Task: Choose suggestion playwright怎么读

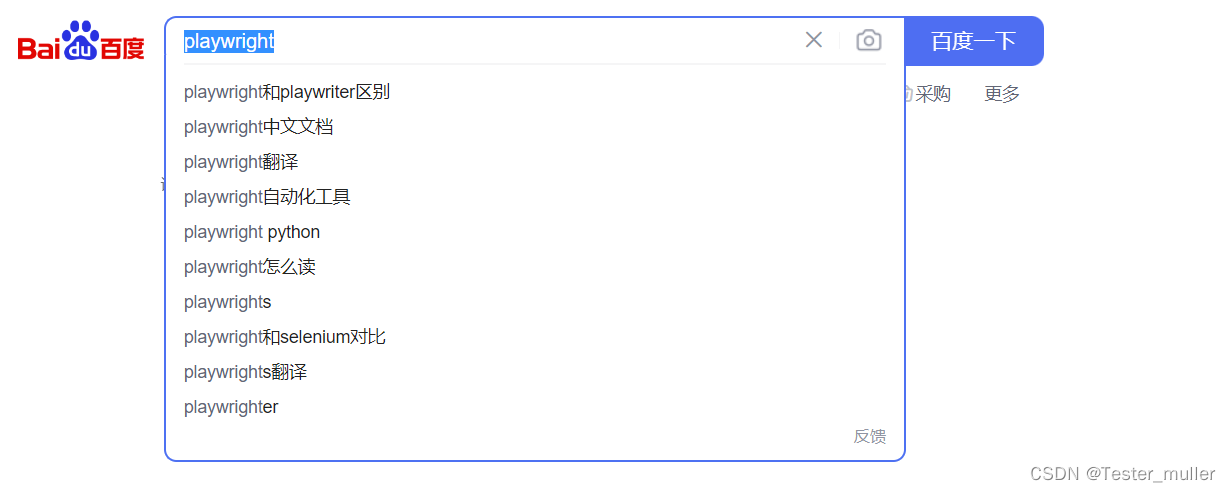Action: pos(250,267)
